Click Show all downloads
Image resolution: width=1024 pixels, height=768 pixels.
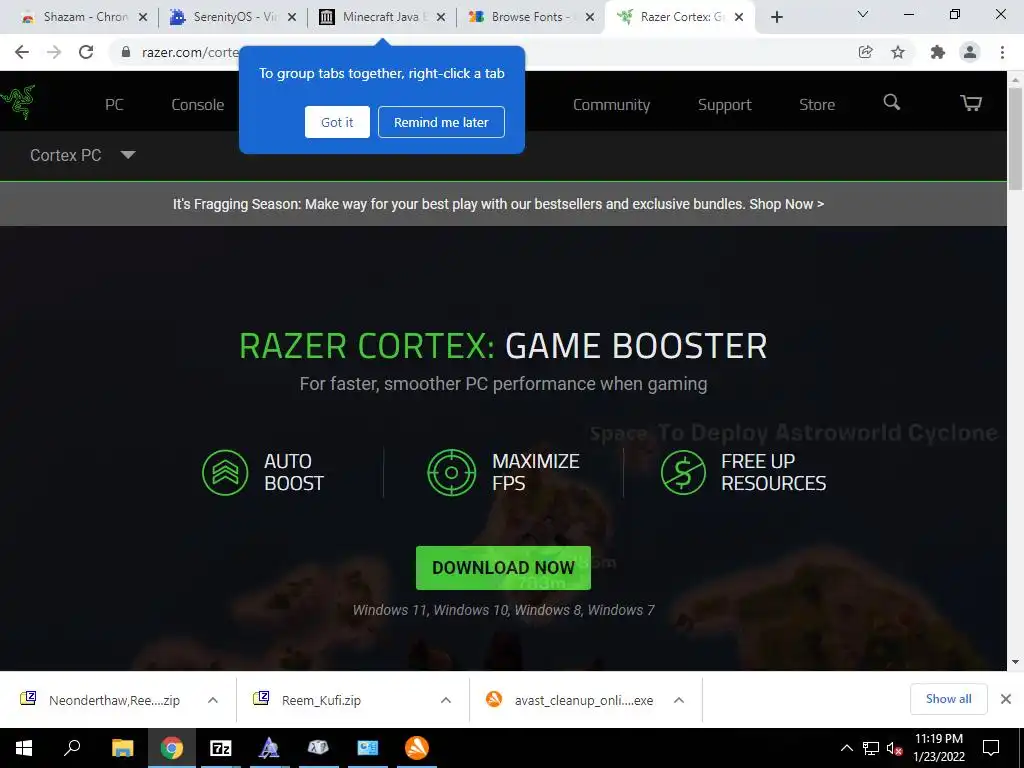click(948, 699)
